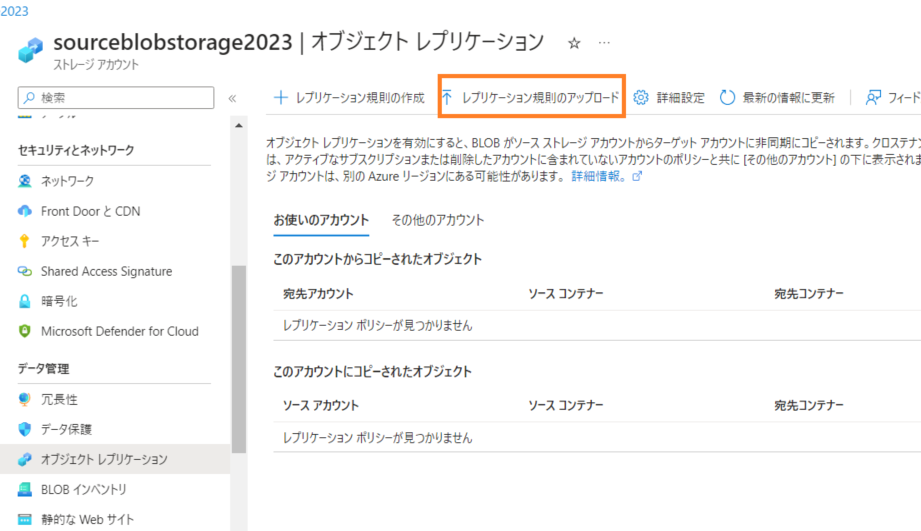Click the search magnifier icon in sidebar
The height and width of the screenshot is (531, 921).
click(29, 98)
